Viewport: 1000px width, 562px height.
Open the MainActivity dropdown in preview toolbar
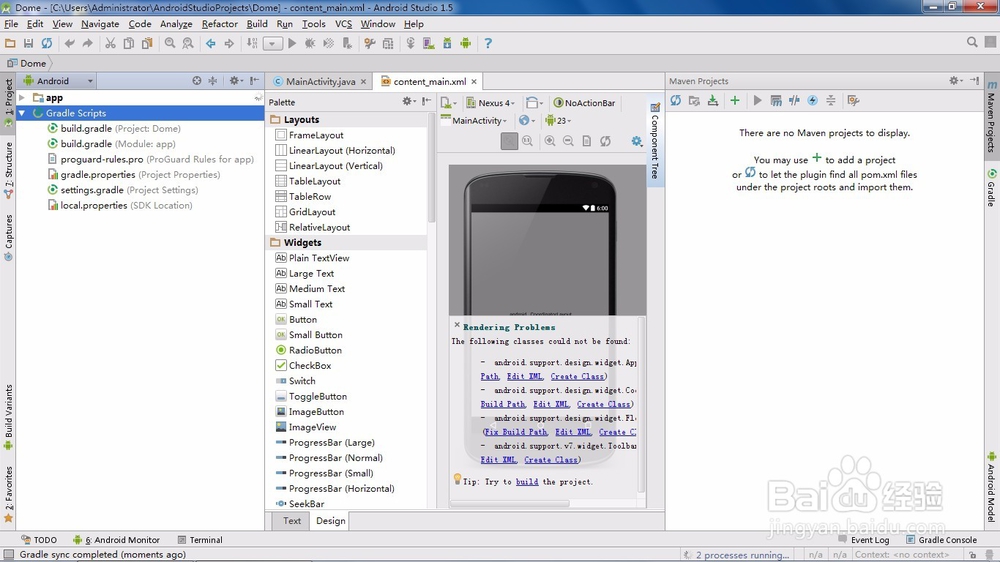coord(474,121)
